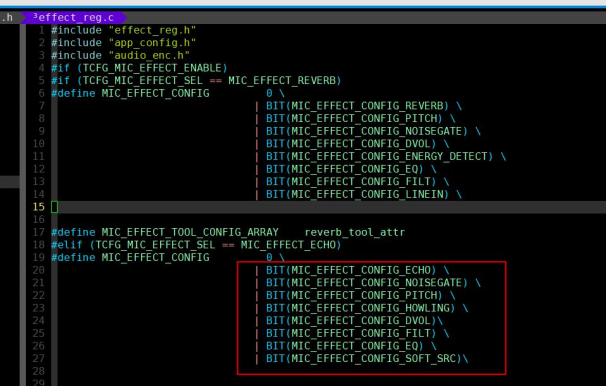Click BIT(MIC_EFFECT_CONFIG_PITCH) on line 22
The width and height of the screenshot is (606, 386).
point(354,296)
